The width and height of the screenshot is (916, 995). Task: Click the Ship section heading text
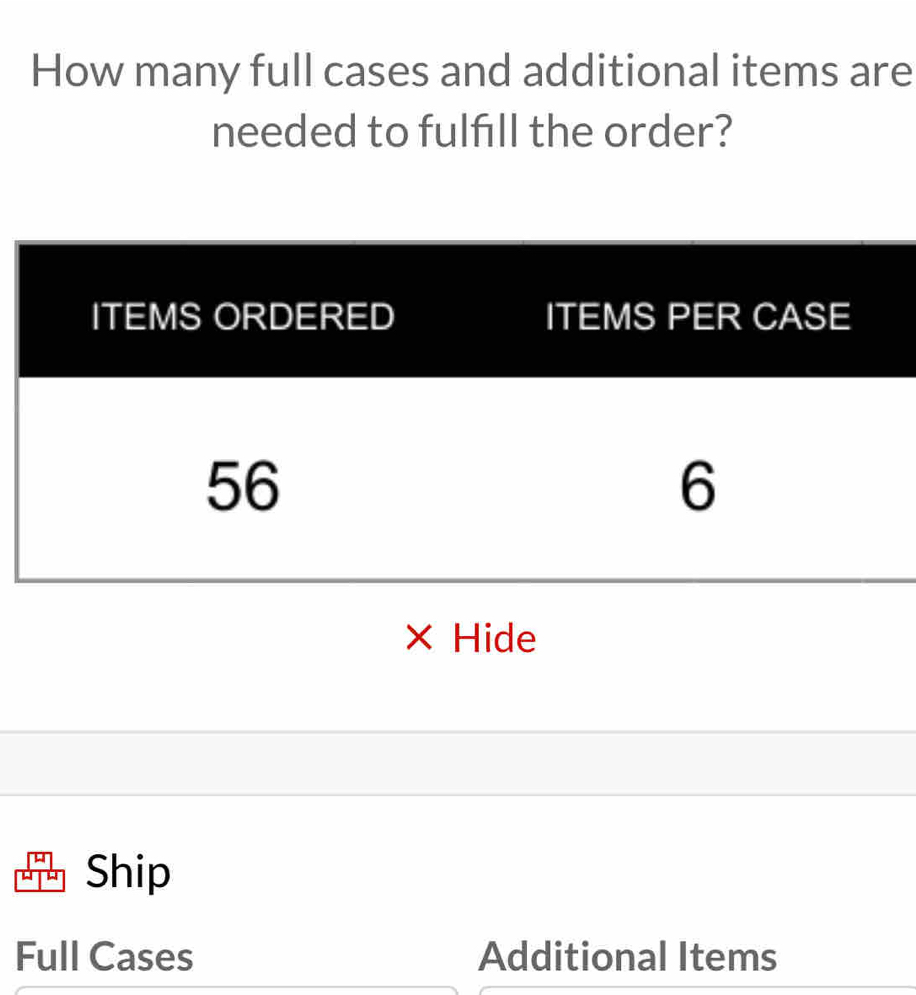[x=127, y=871]
